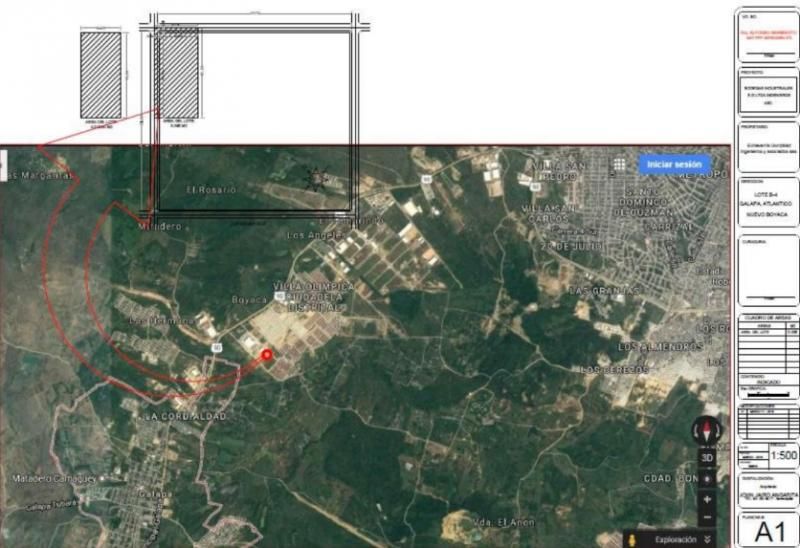Image resolution: width=800 pixels, height=548 pixels.
Task: Click the route 40 shield below Villa San Pedro
Action: click(535, 187)
